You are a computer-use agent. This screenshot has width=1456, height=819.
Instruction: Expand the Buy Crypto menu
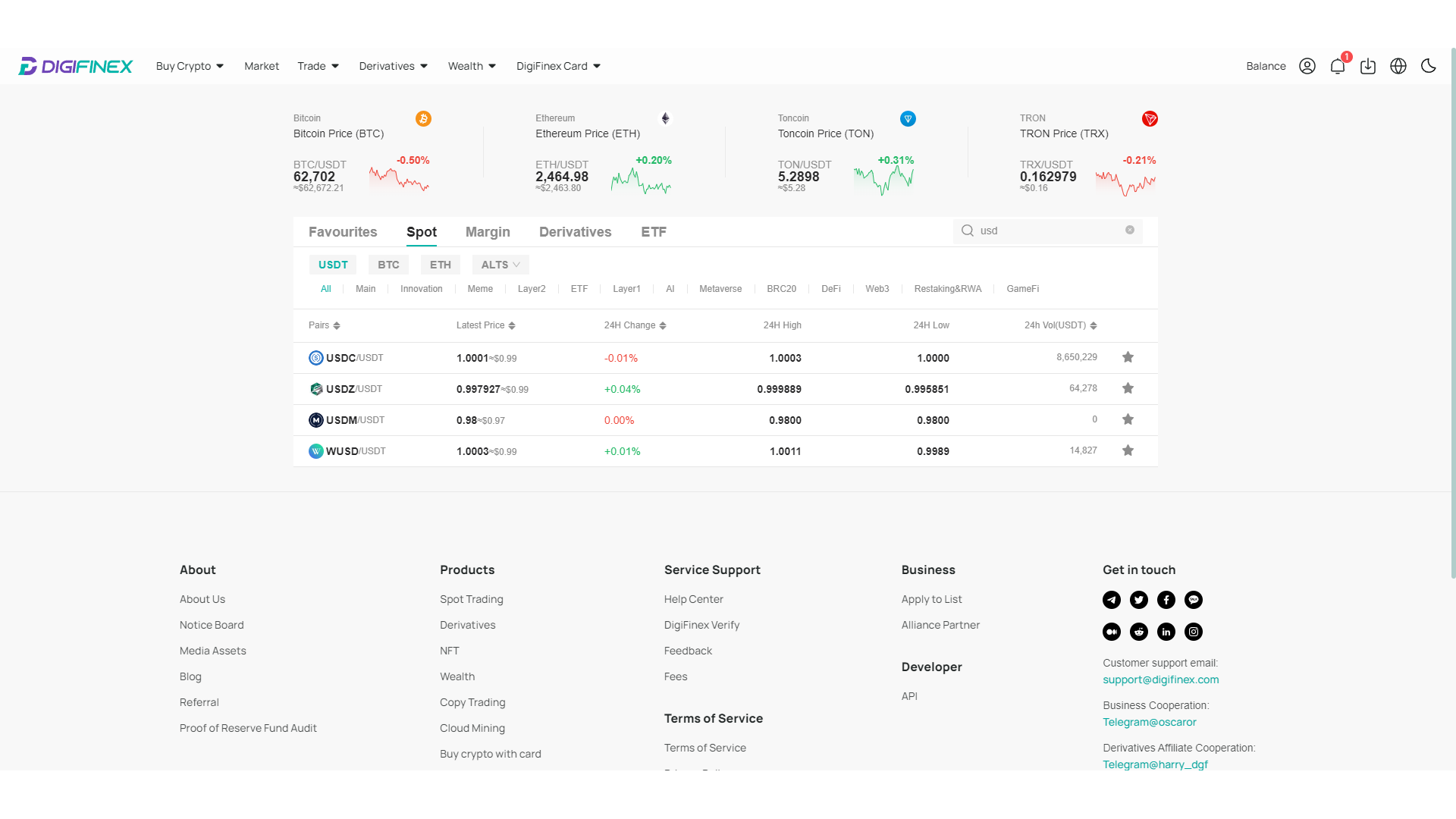pyautogui.click(x=190, y=66)
